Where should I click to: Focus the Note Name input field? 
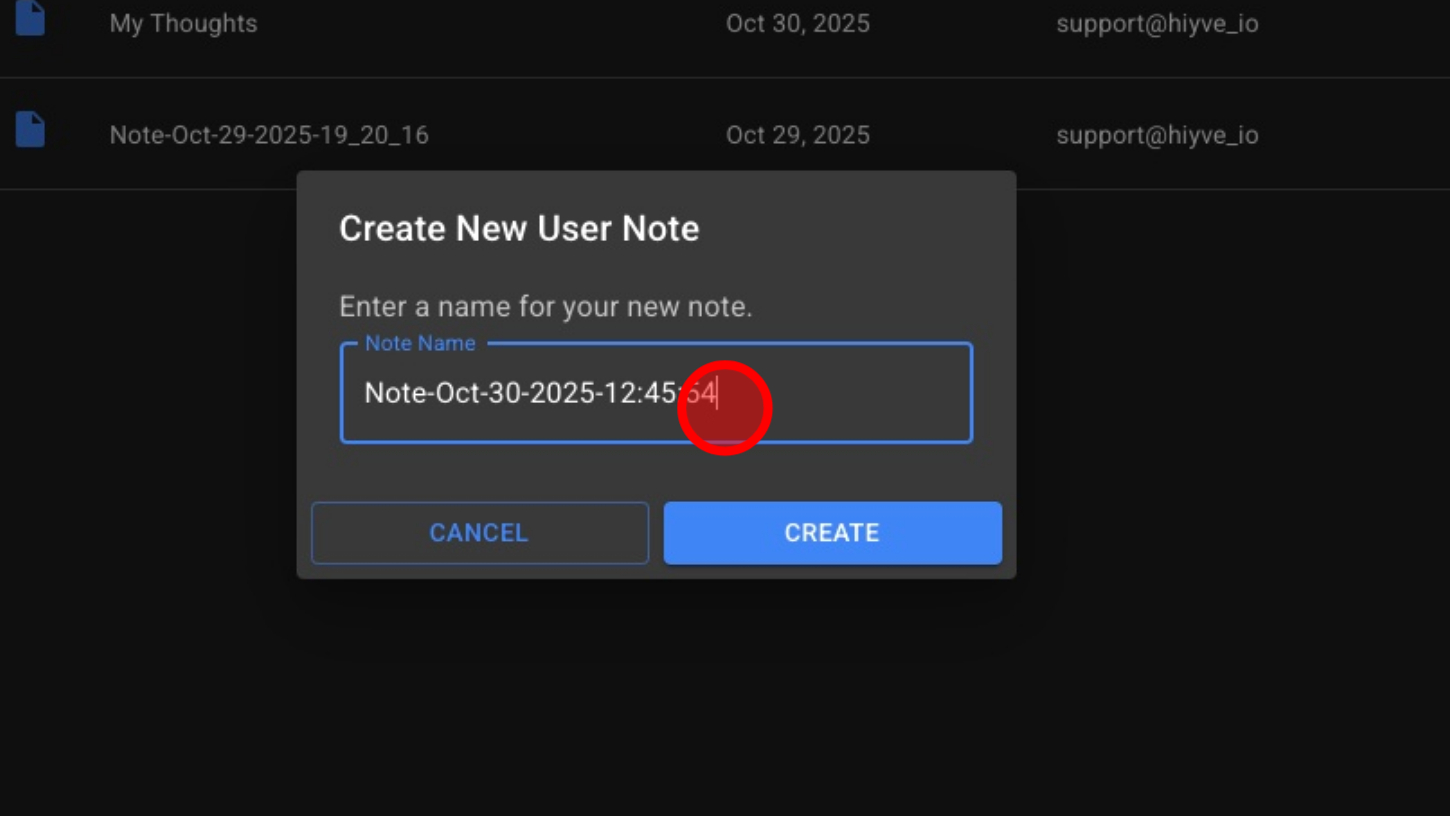tap(655, 393)
